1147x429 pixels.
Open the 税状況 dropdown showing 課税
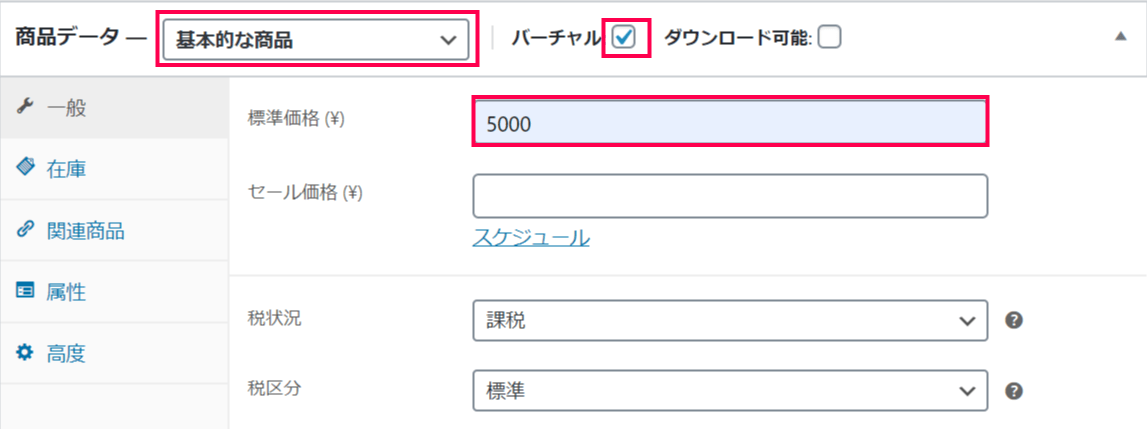pos(731,321)
